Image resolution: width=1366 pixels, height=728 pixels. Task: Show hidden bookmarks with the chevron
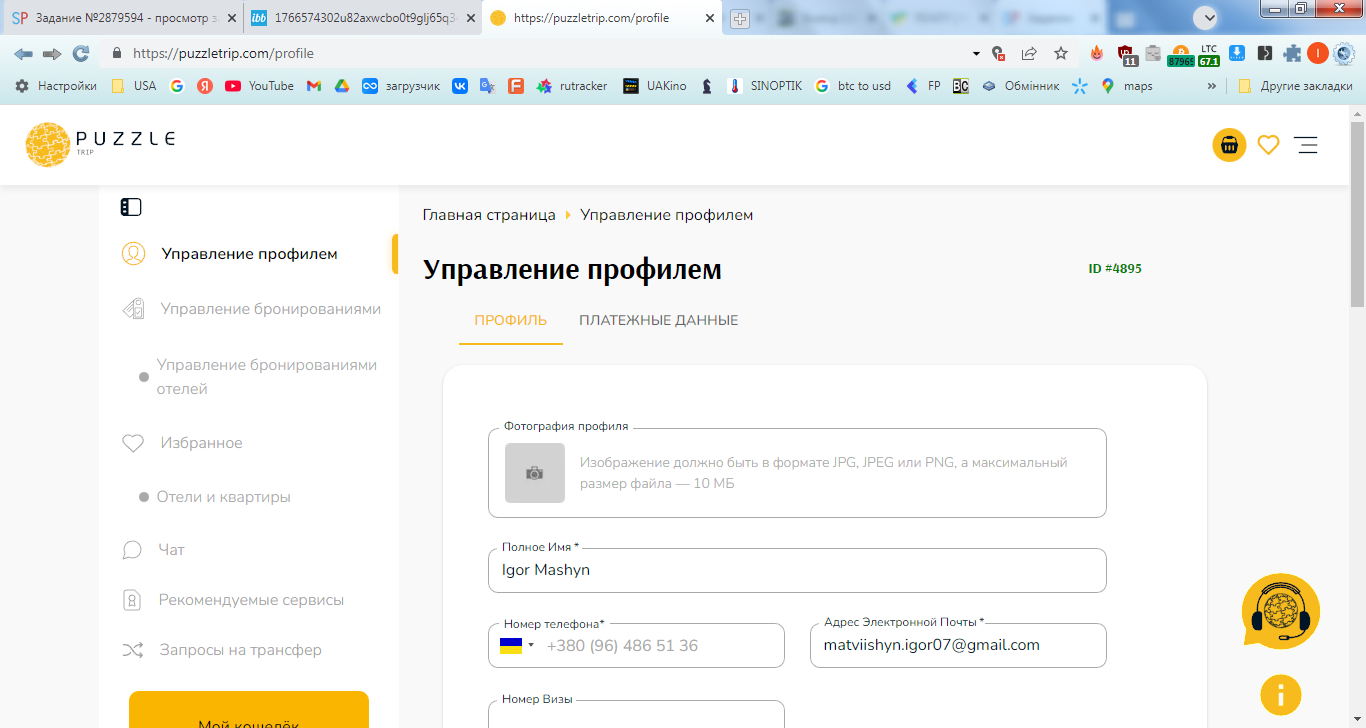(1212, 86)
